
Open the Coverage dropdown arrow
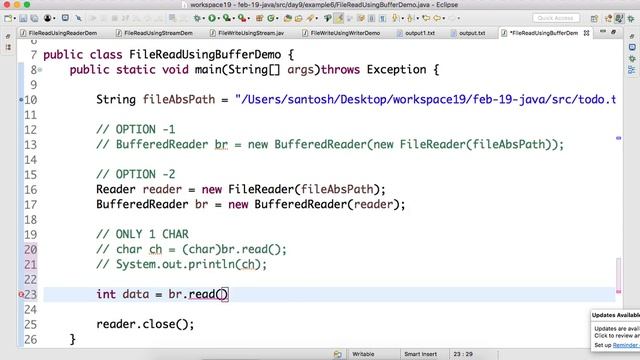(x=233, y=19)
